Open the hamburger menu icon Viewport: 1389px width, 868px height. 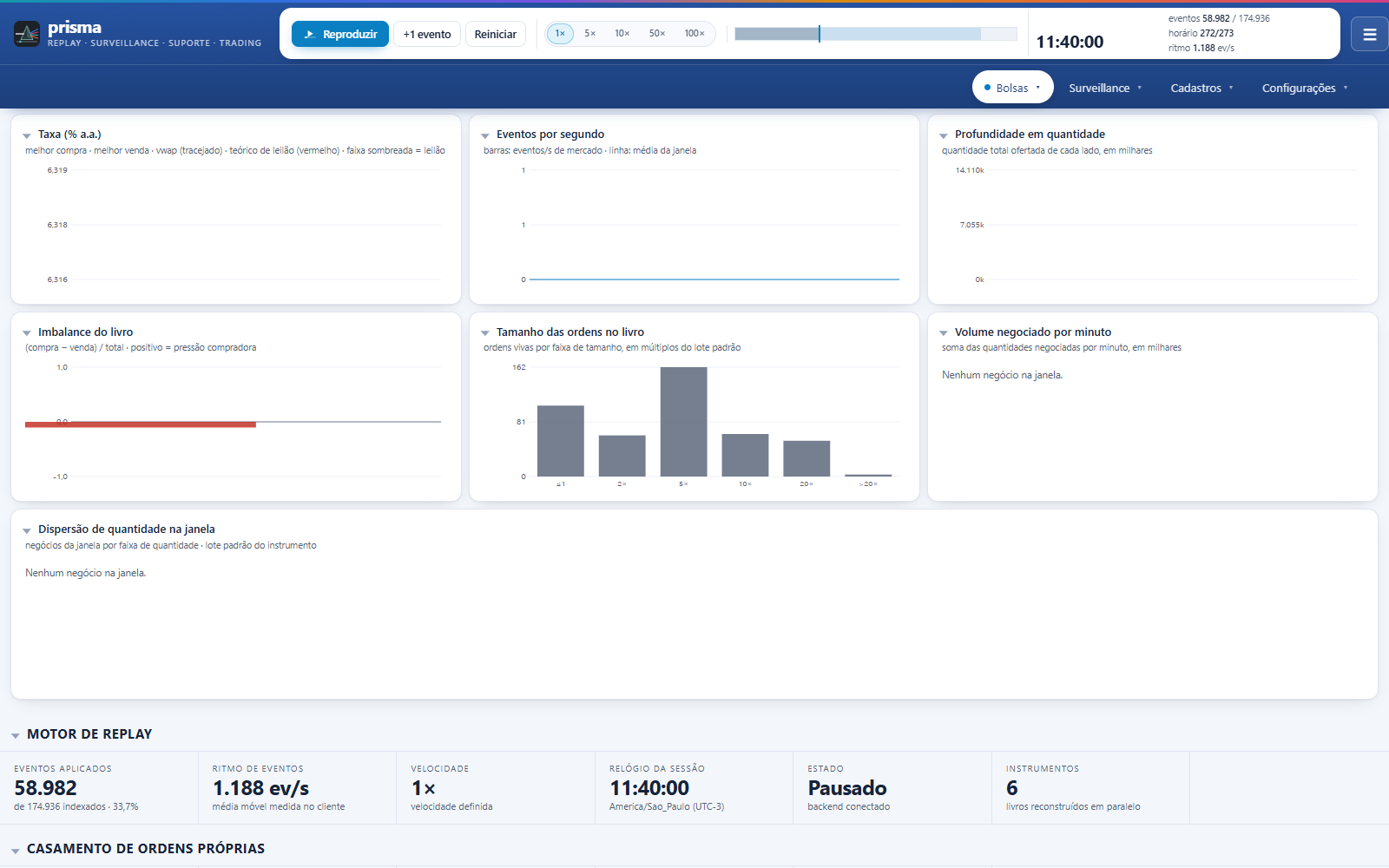point(1370,35)
